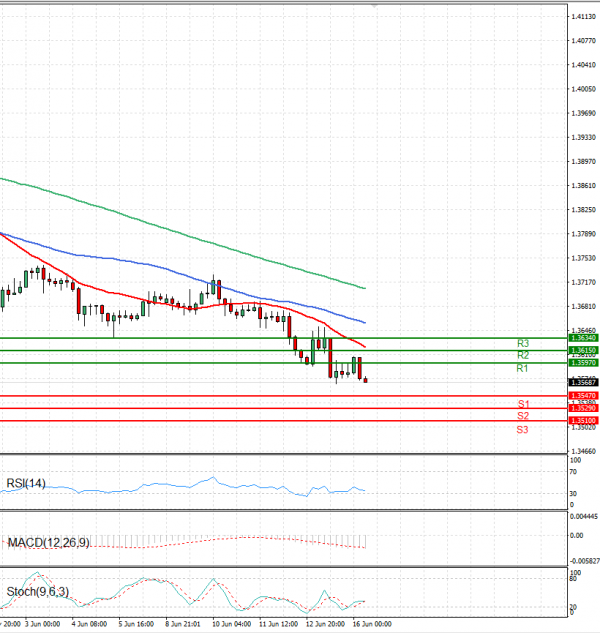Viewport: 600px width, 633px height.
Task: Click the red 1.35100 price tag
Action: pos(583,421)
